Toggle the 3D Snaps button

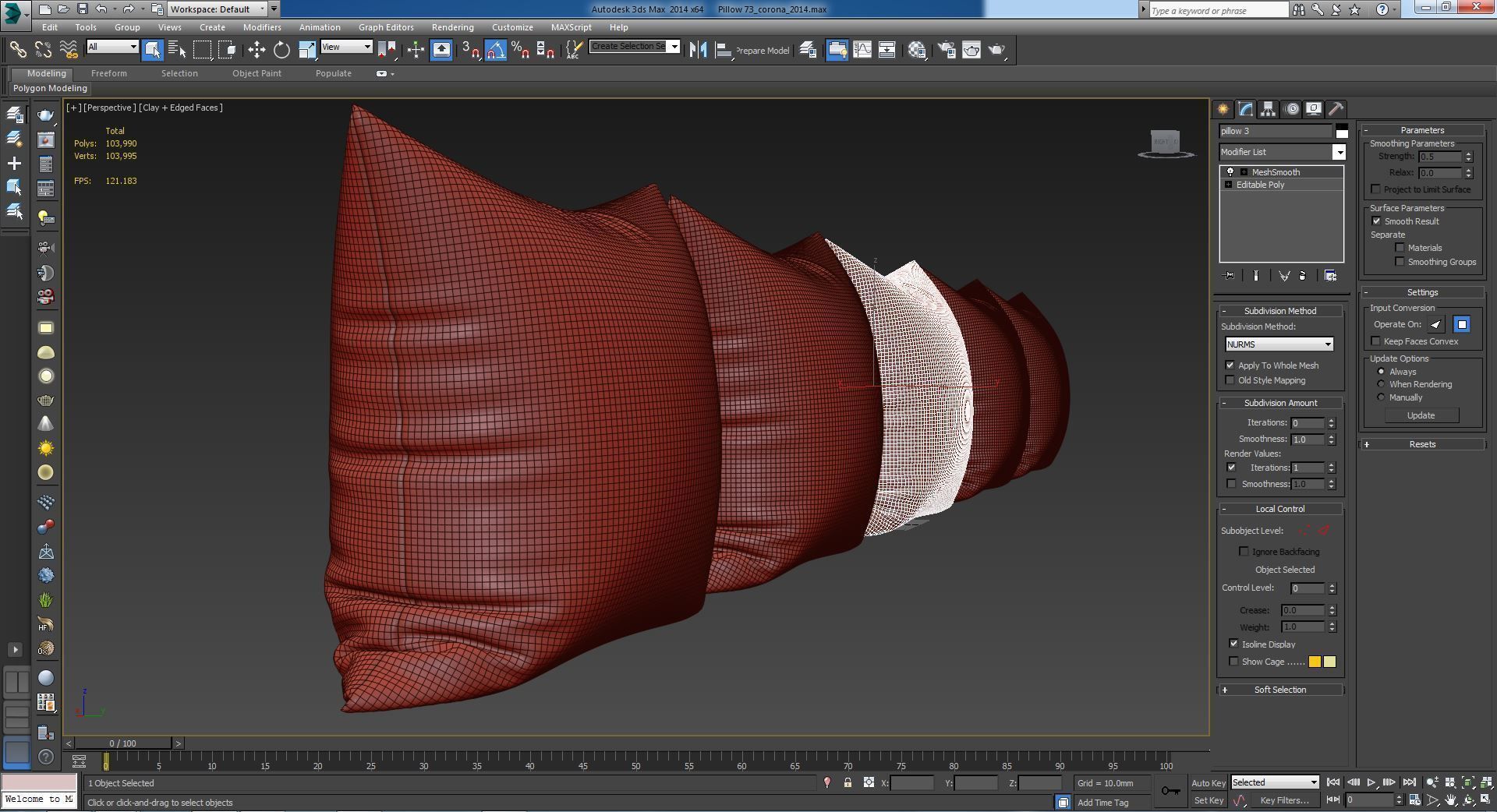[x=470, y=50]
